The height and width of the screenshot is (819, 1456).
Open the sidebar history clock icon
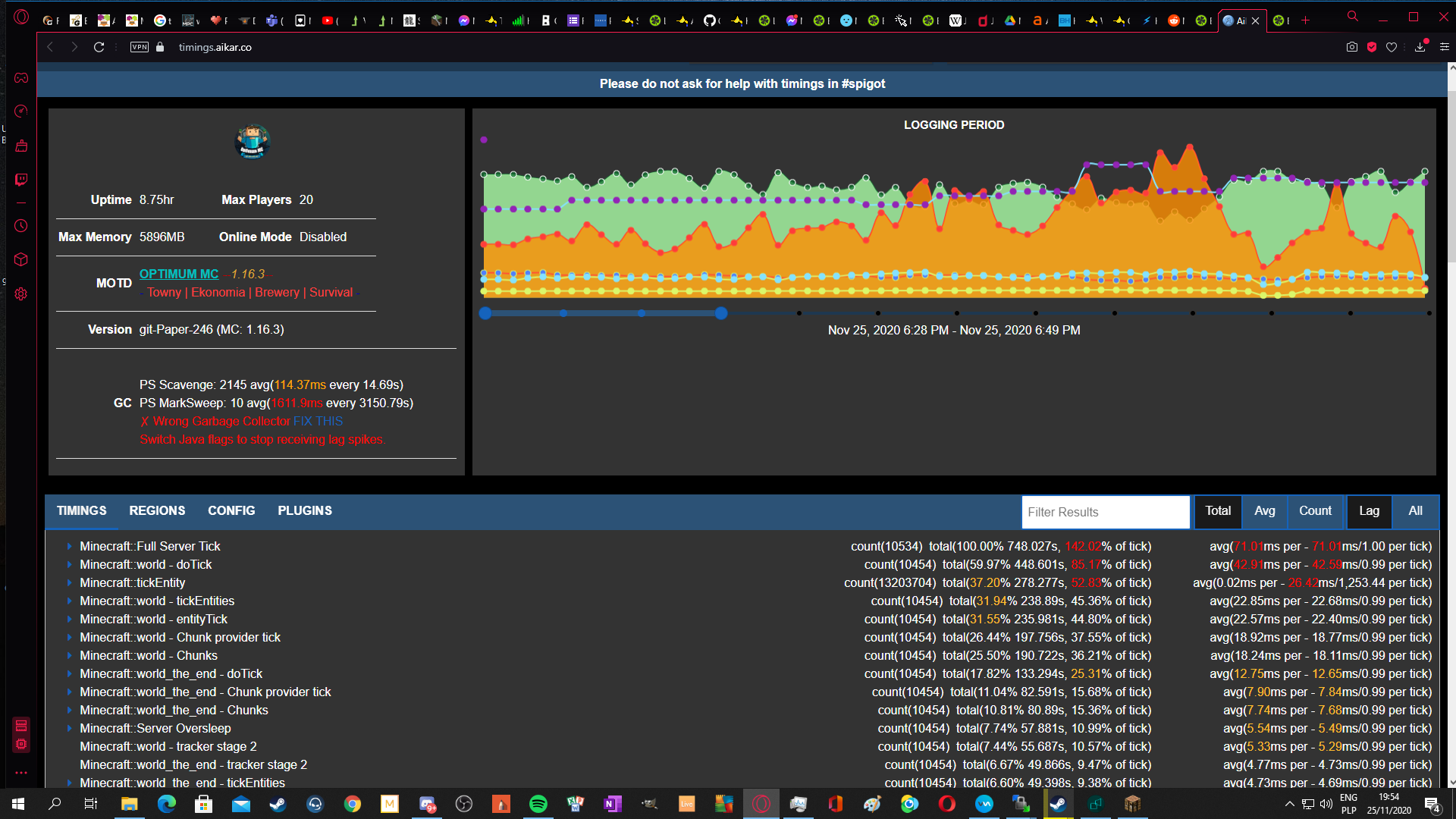coord(21,226)
